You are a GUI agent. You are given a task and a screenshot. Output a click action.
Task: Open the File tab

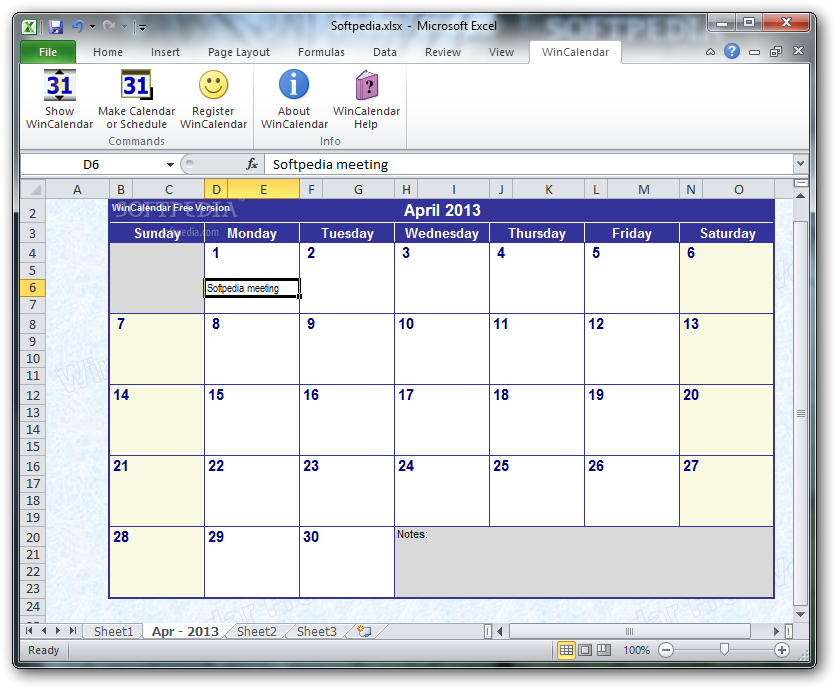pos(48,52)
